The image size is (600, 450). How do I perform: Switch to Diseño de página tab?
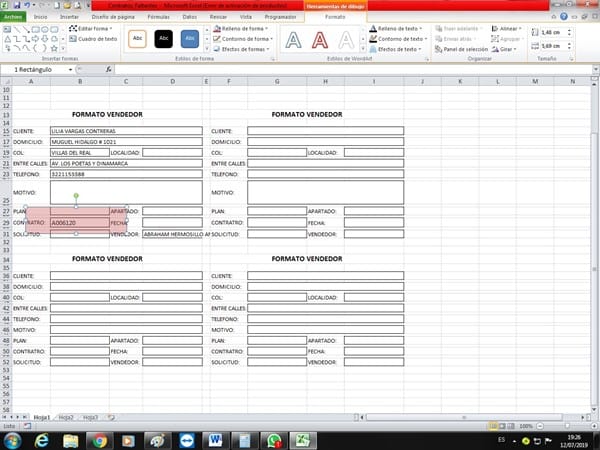[113, 17]
